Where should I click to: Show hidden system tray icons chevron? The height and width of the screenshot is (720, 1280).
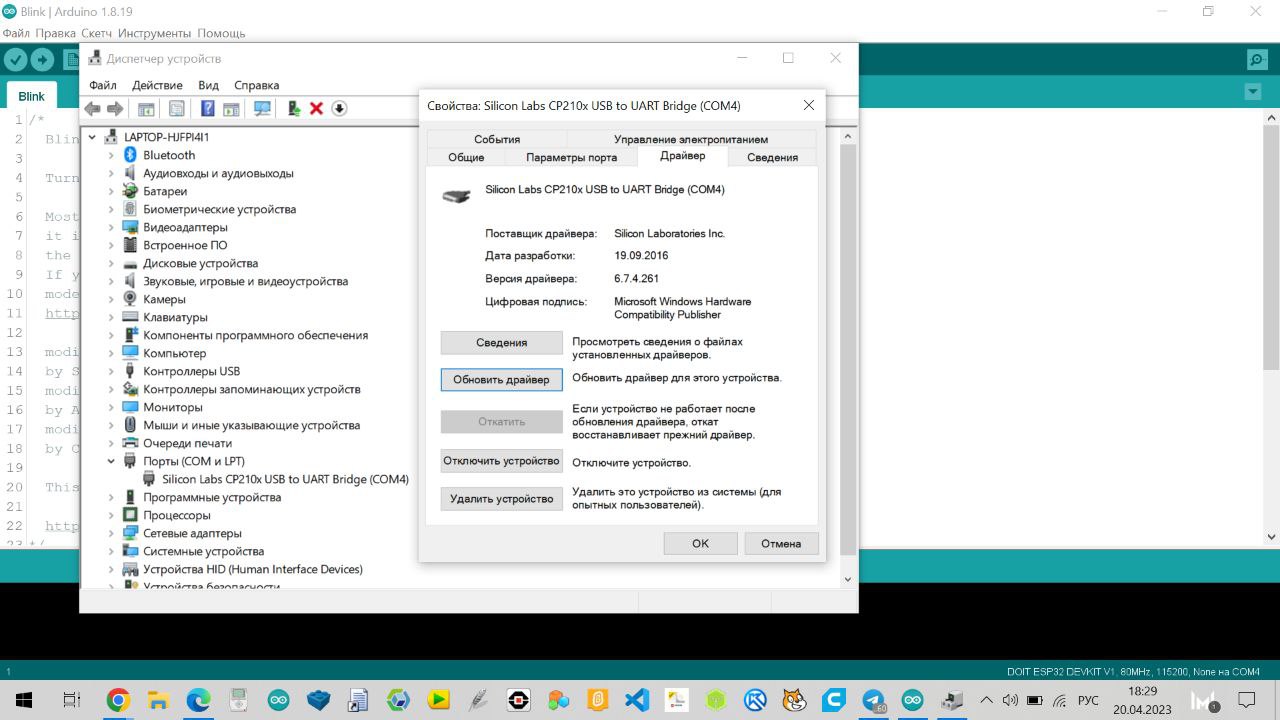click(986, 700)
